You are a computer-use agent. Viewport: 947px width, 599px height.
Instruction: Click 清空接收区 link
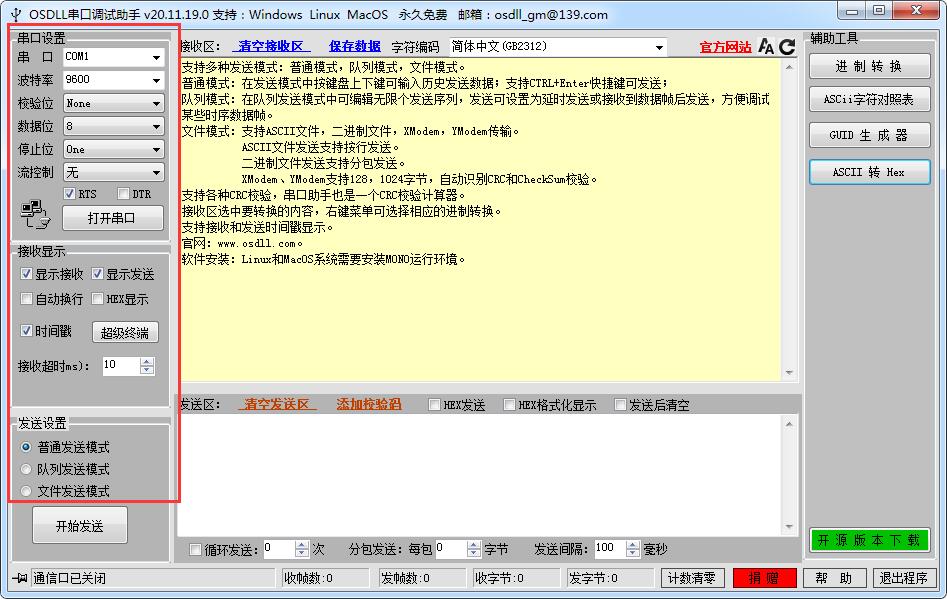[x=271, y=46]
